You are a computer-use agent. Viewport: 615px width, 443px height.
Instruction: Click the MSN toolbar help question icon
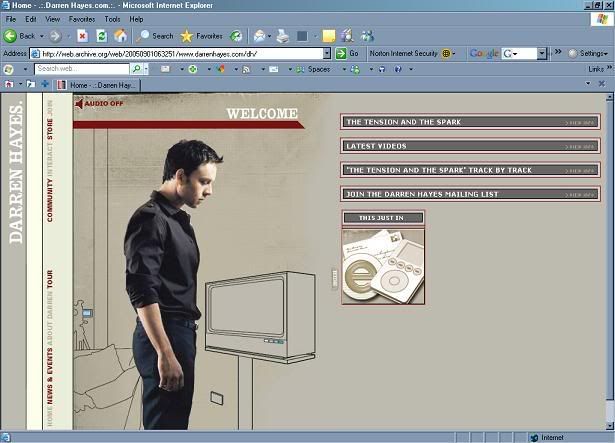(398, 69)
